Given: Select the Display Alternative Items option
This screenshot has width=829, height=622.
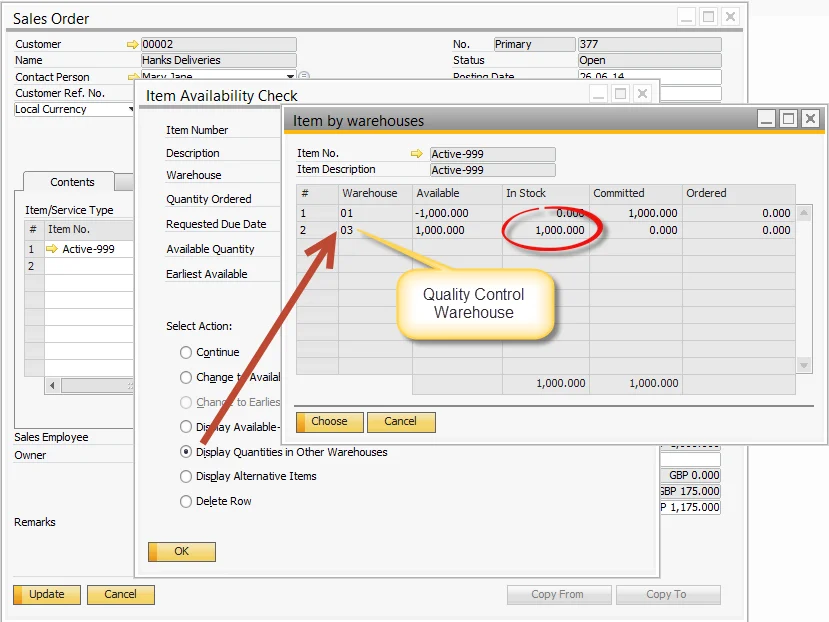Looking at the screenshot, I should [186, 476].
